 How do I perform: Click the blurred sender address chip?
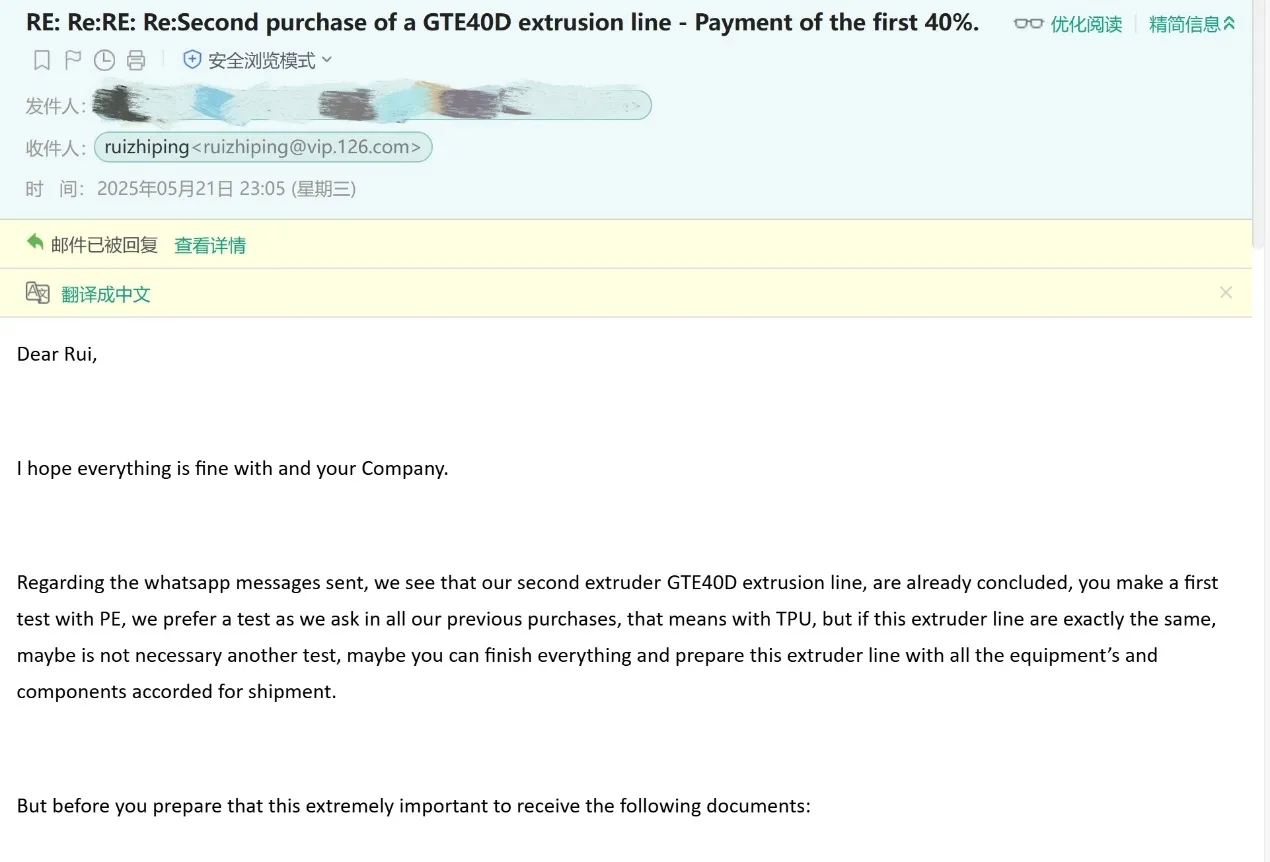coord(371,104)
